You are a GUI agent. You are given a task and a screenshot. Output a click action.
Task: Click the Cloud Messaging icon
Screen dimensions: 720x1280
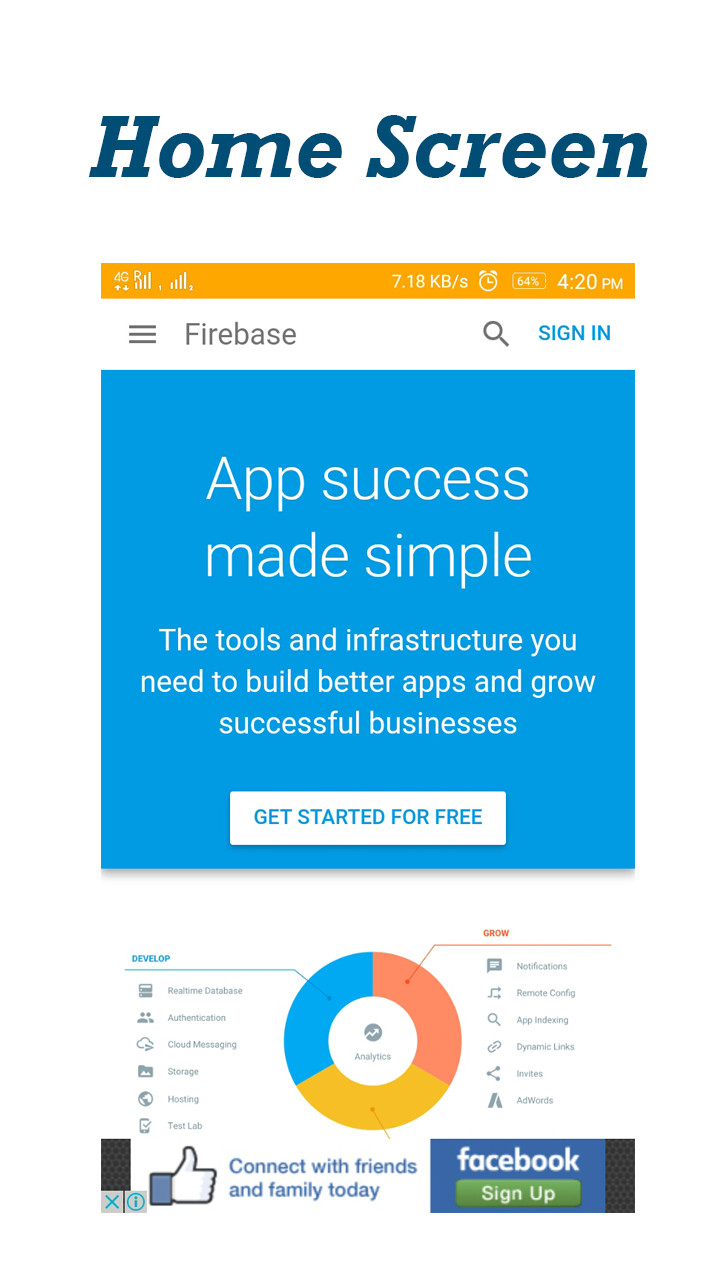(x=146, y=1045)
